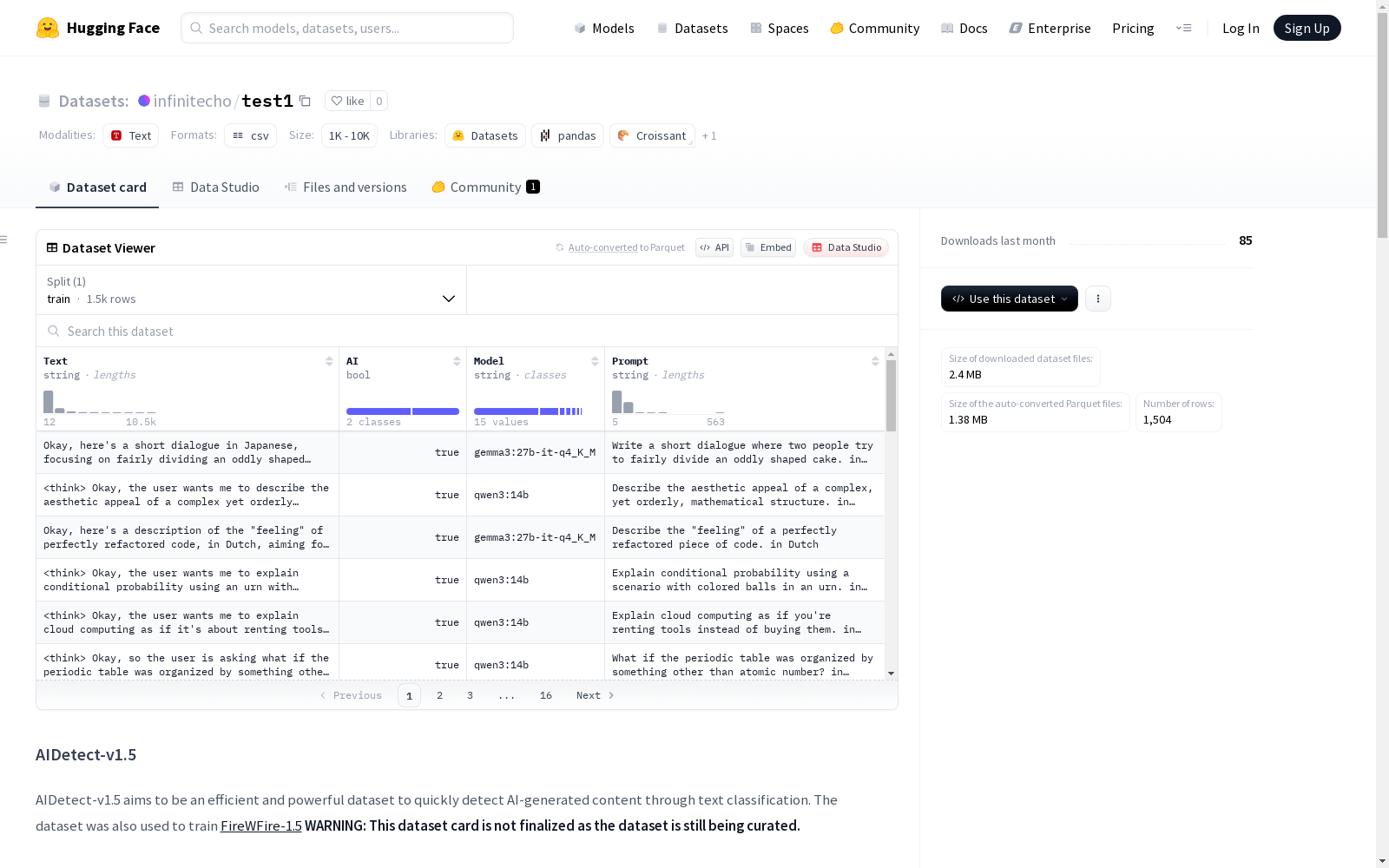
Task: Click the Hugging Face brand name
Action: pos(113,28)
